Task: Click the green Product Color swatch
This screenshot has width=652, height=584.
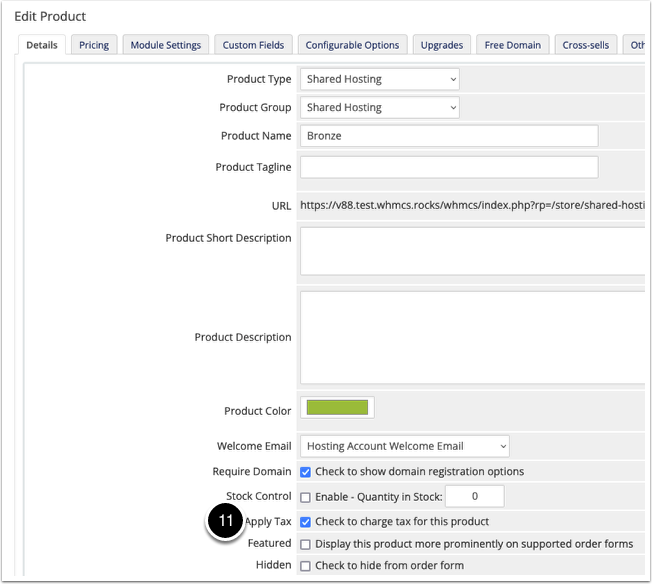Action: pos(337,408)
